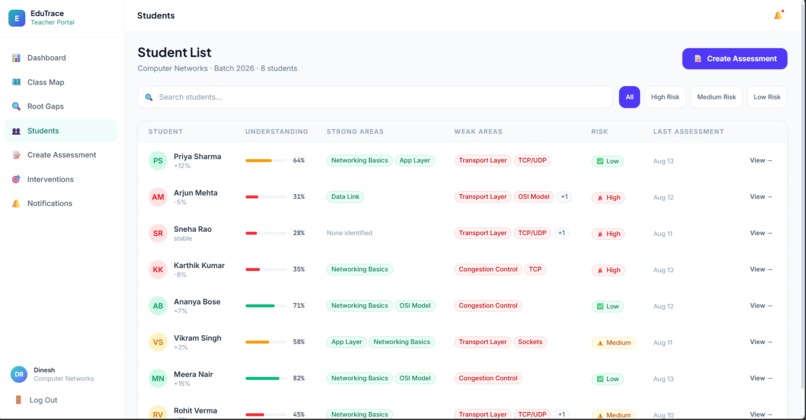
Task: Click the Sockets tag for Vikram Singh
Action: pos(530,342)
